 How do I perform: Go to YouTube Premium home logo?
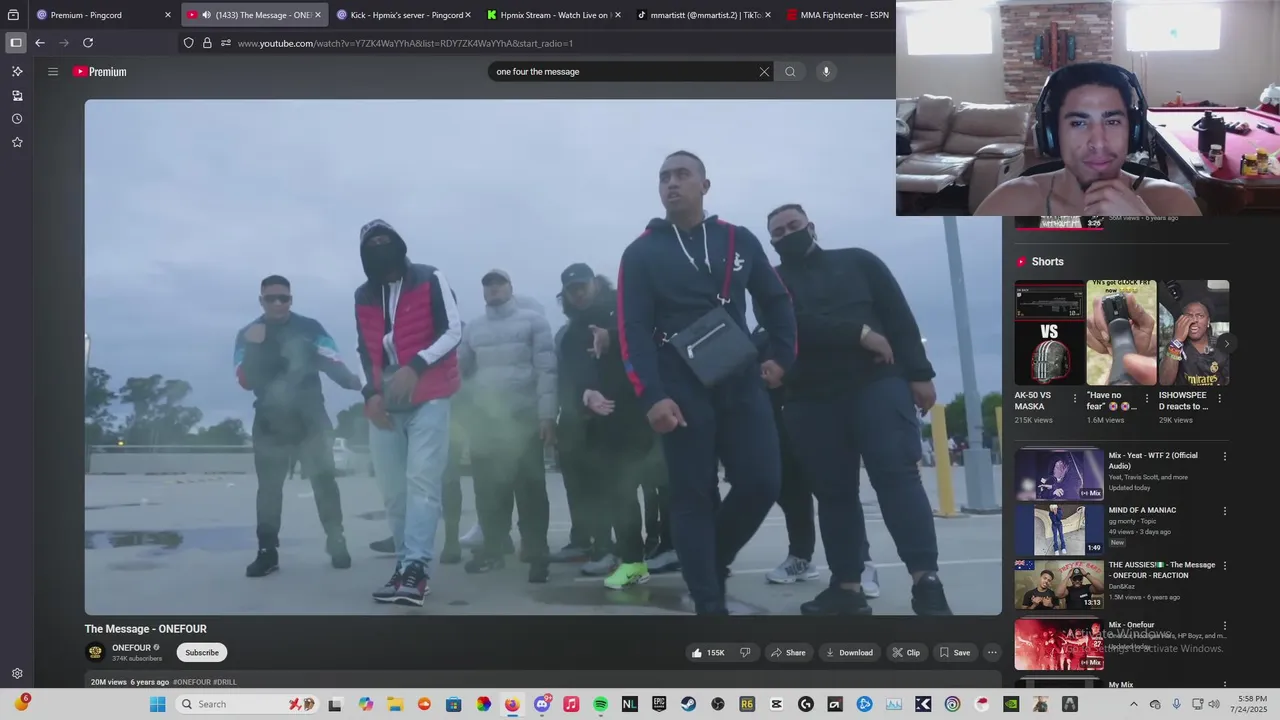pos(99,72)
